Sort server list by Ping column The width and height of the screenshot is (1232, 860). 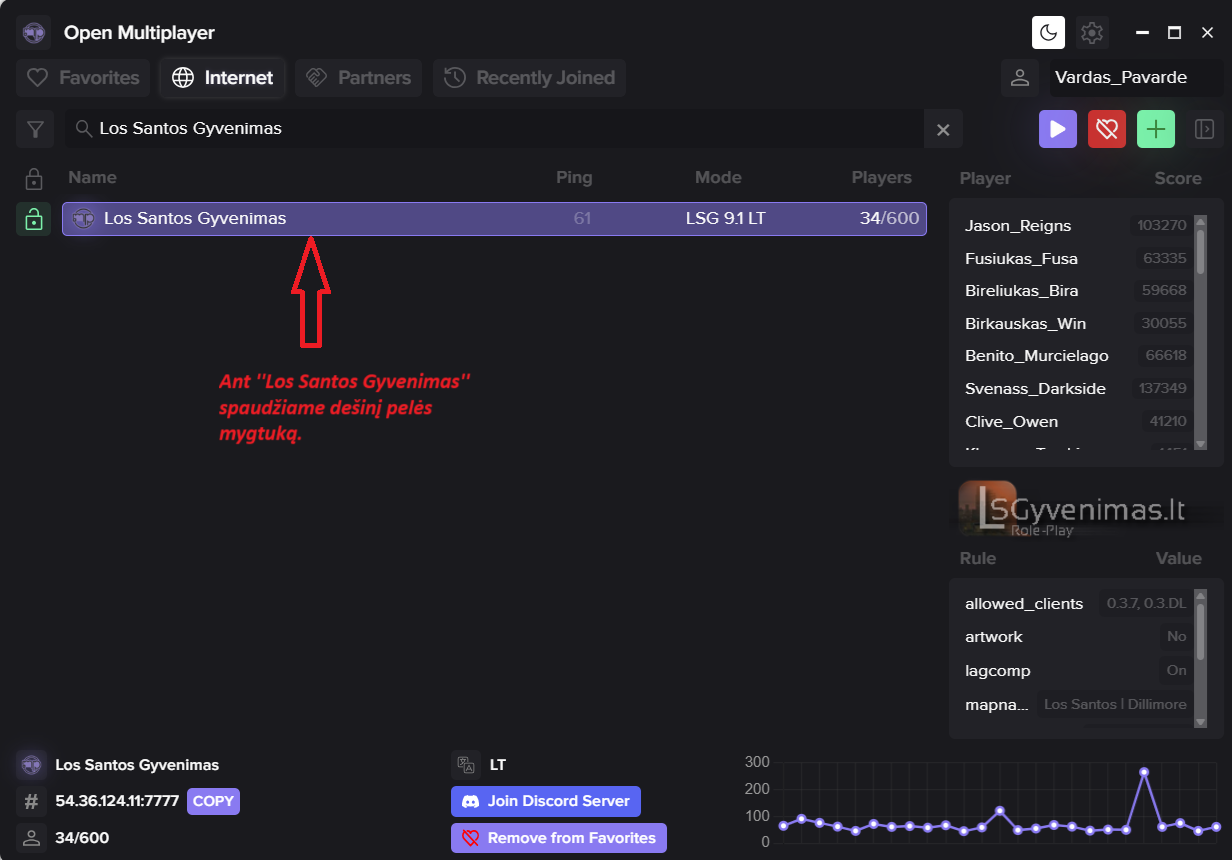click(x=574, y=178)
